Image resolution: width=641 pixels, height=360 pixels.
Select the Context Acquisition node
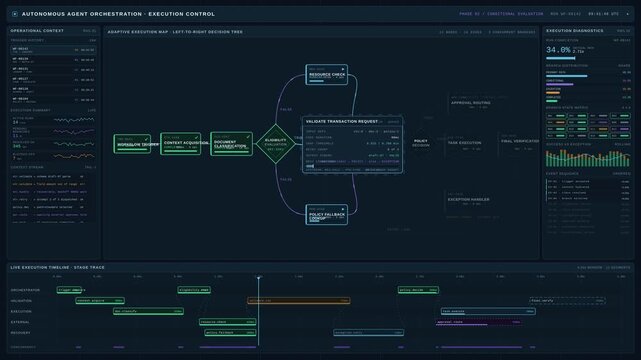181,143
